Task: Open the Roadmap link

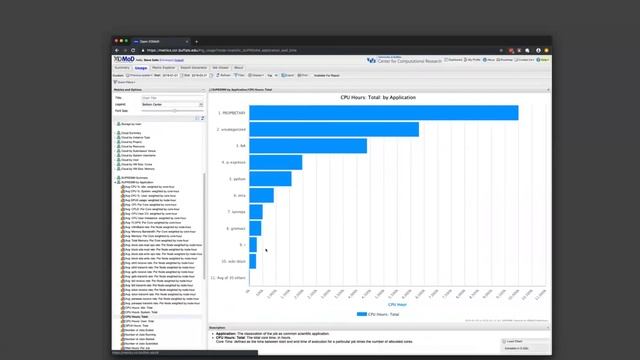Action: tap(504, 60)
